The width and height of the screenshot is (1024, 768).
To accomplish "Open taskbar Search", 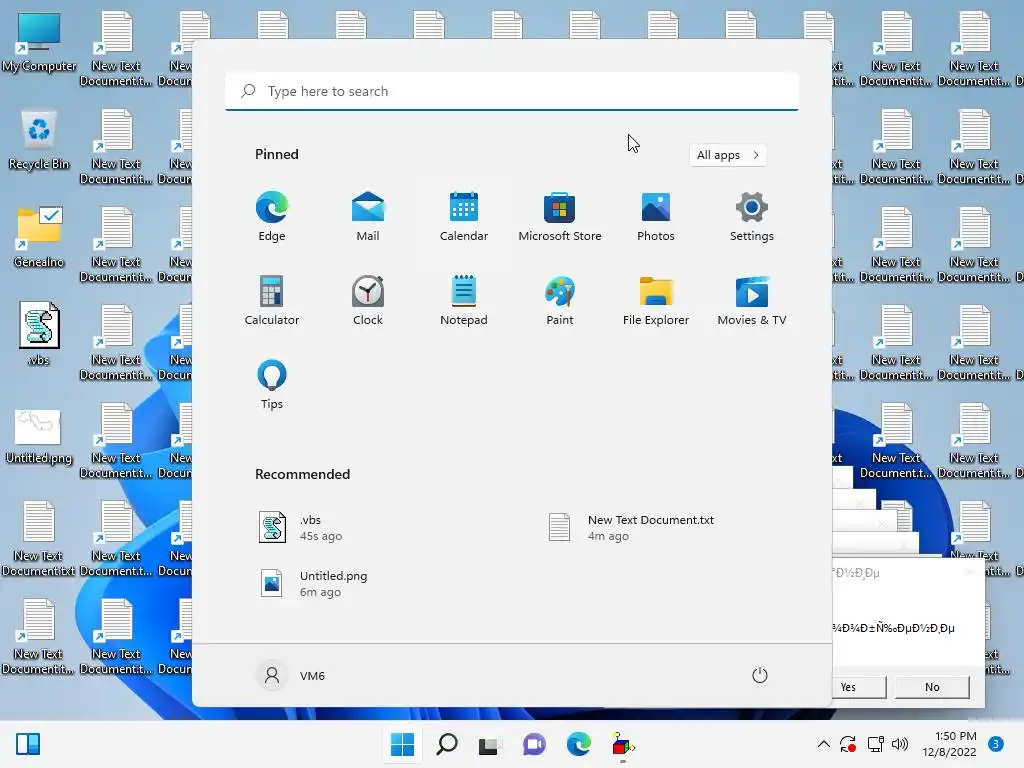I will (x=447, y=744).
